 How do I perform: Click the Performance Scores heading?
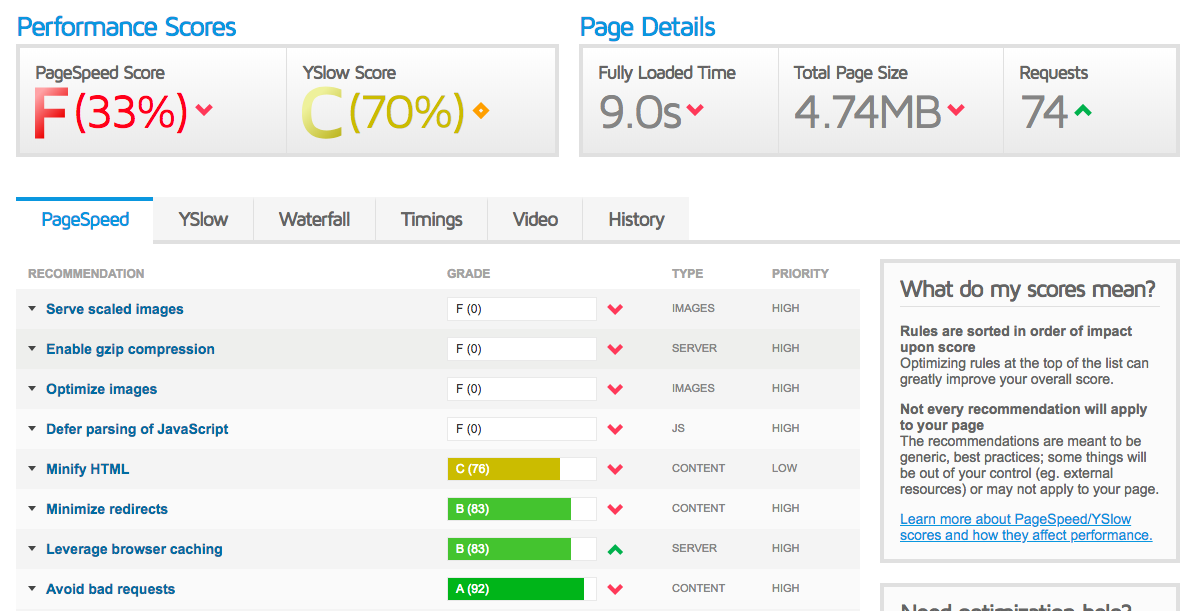click(126, 27)
